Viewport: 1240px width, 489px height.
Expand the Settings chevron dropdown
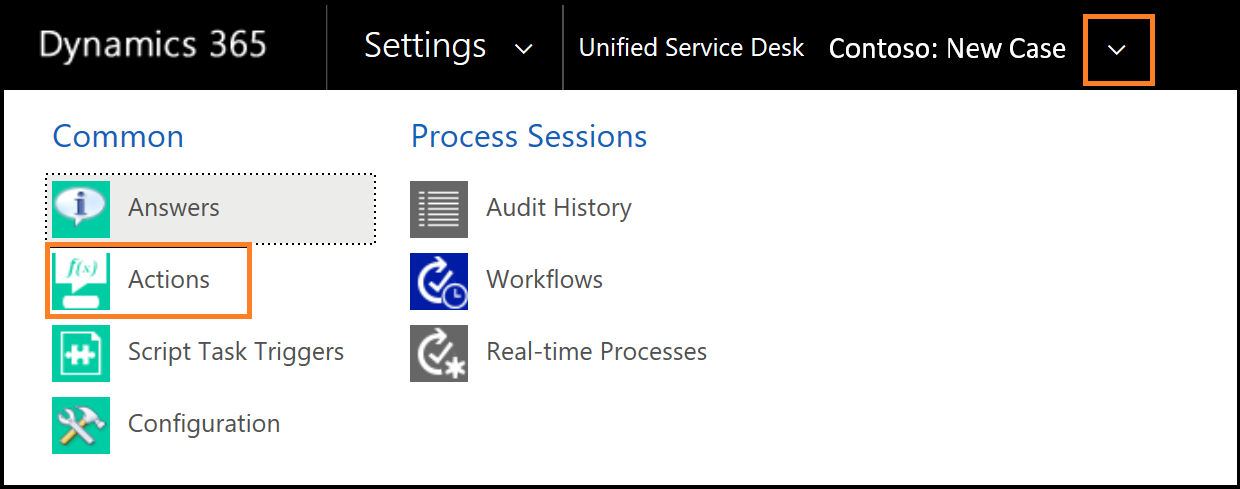(x=524, y=49)
